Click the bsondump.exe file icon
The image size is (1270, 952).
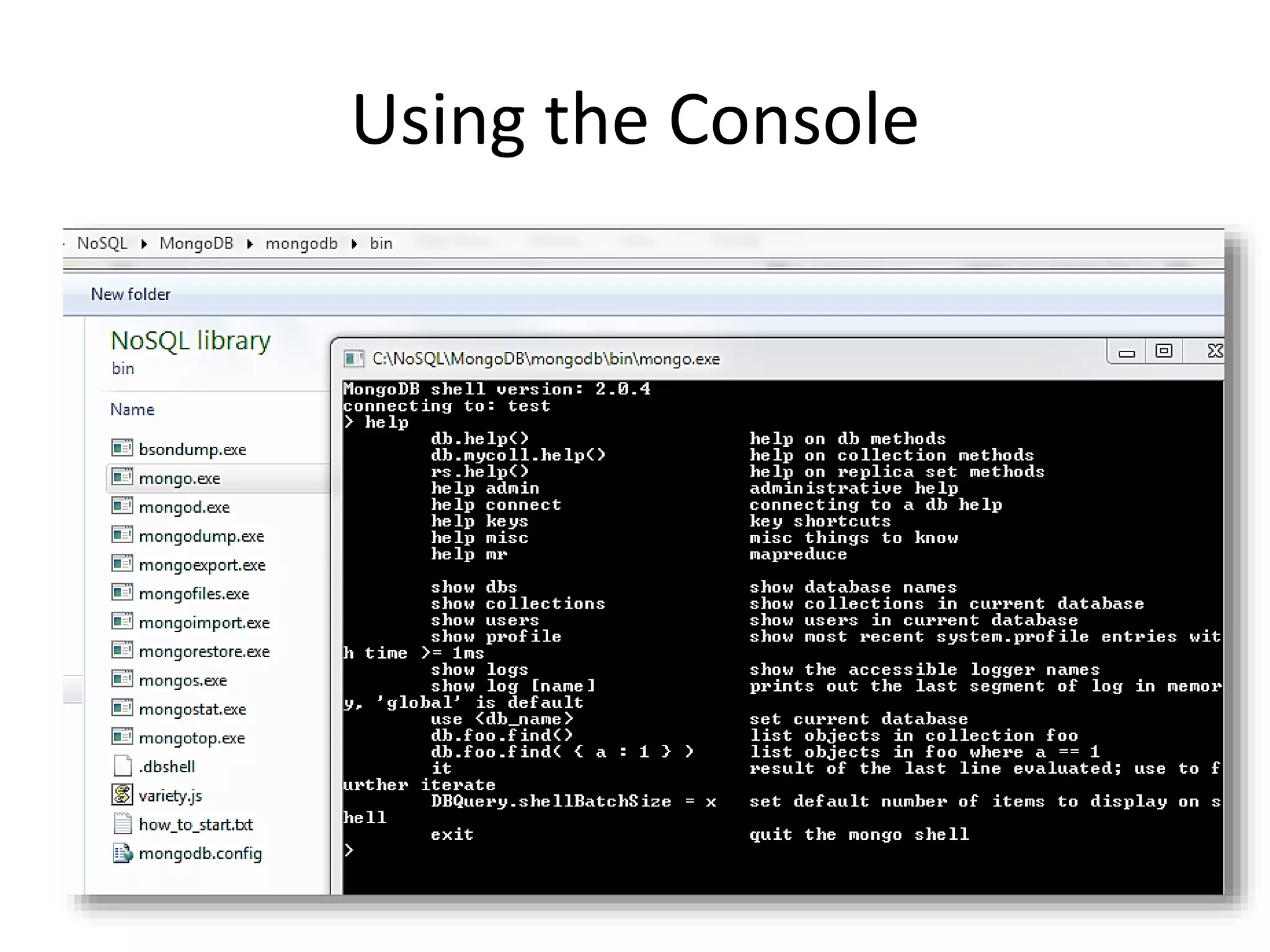[x=122, y=447]
